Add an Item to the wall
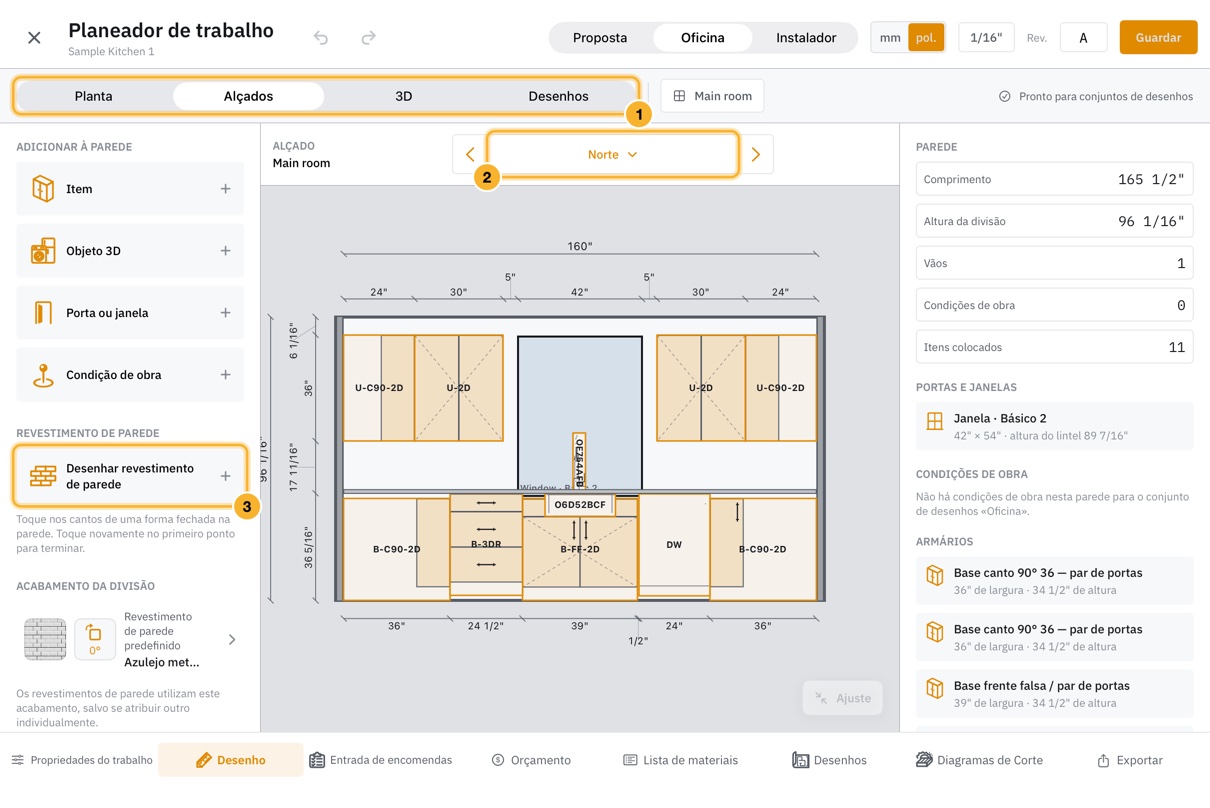This screenshot has height=808, width=1210. pos(130,189)
